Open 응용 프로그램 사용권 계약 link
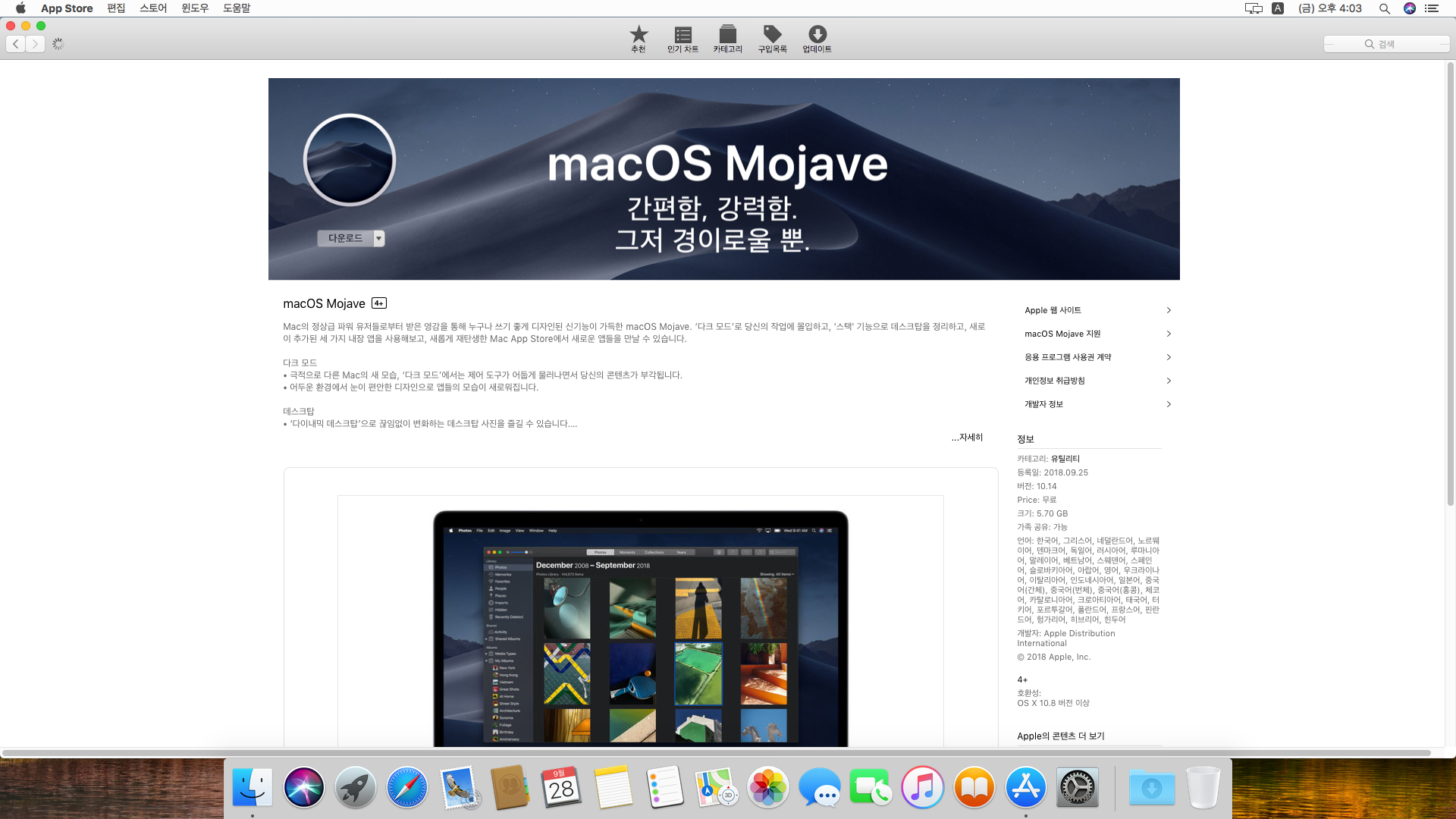Screen dimensions: 1456x819 click(x=1068, y=357)
